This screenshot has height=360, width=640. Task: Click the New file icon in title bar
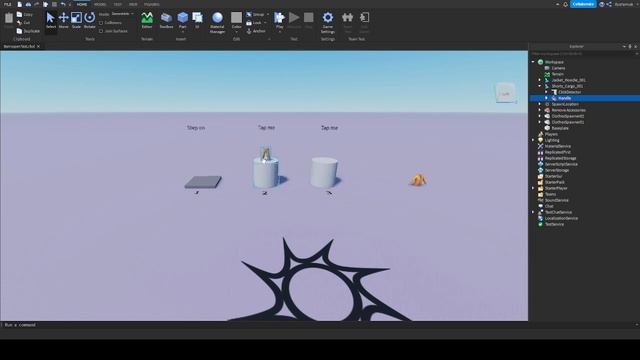coord(19,4)
